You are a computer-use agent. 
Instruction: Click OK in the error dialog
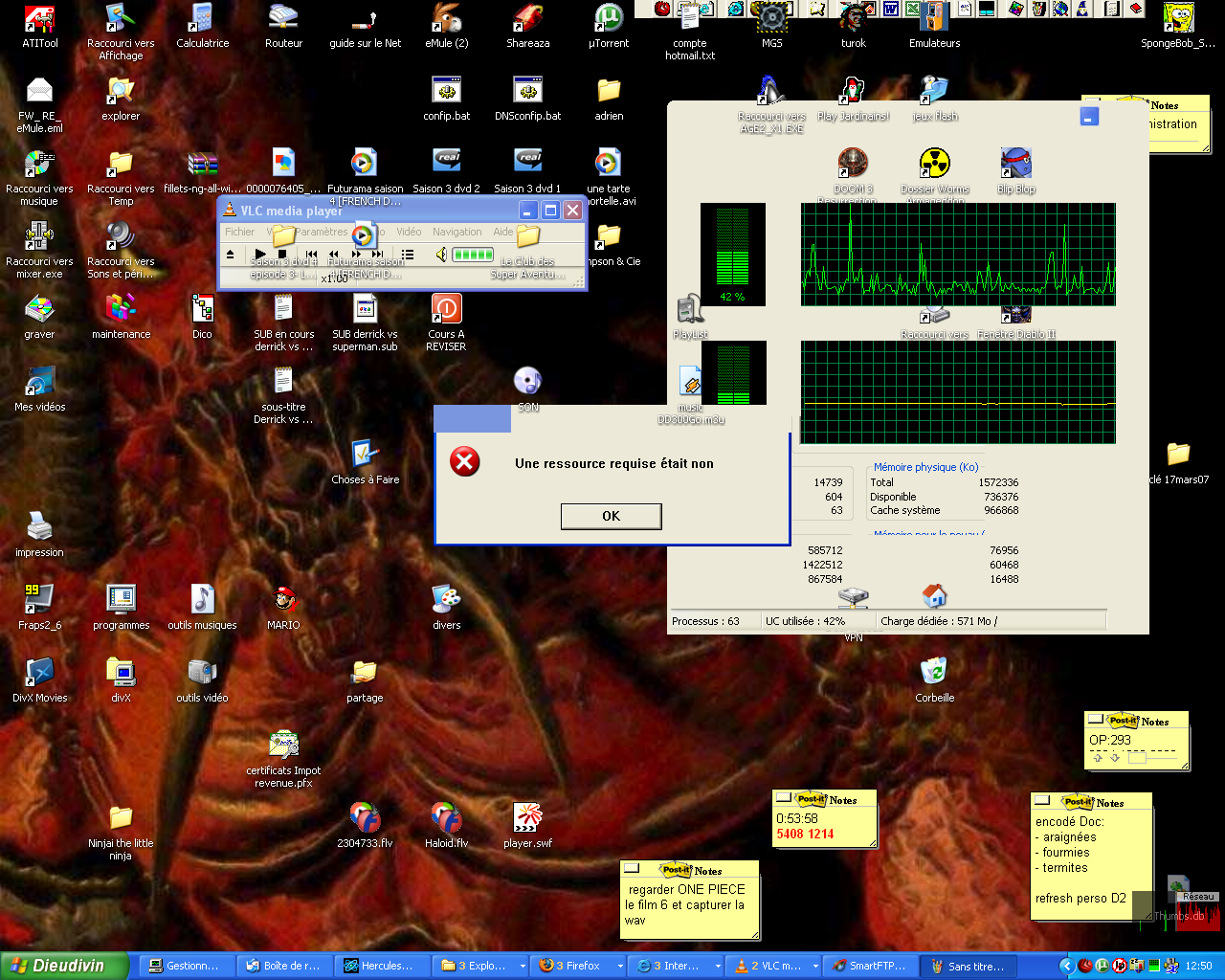611,516
